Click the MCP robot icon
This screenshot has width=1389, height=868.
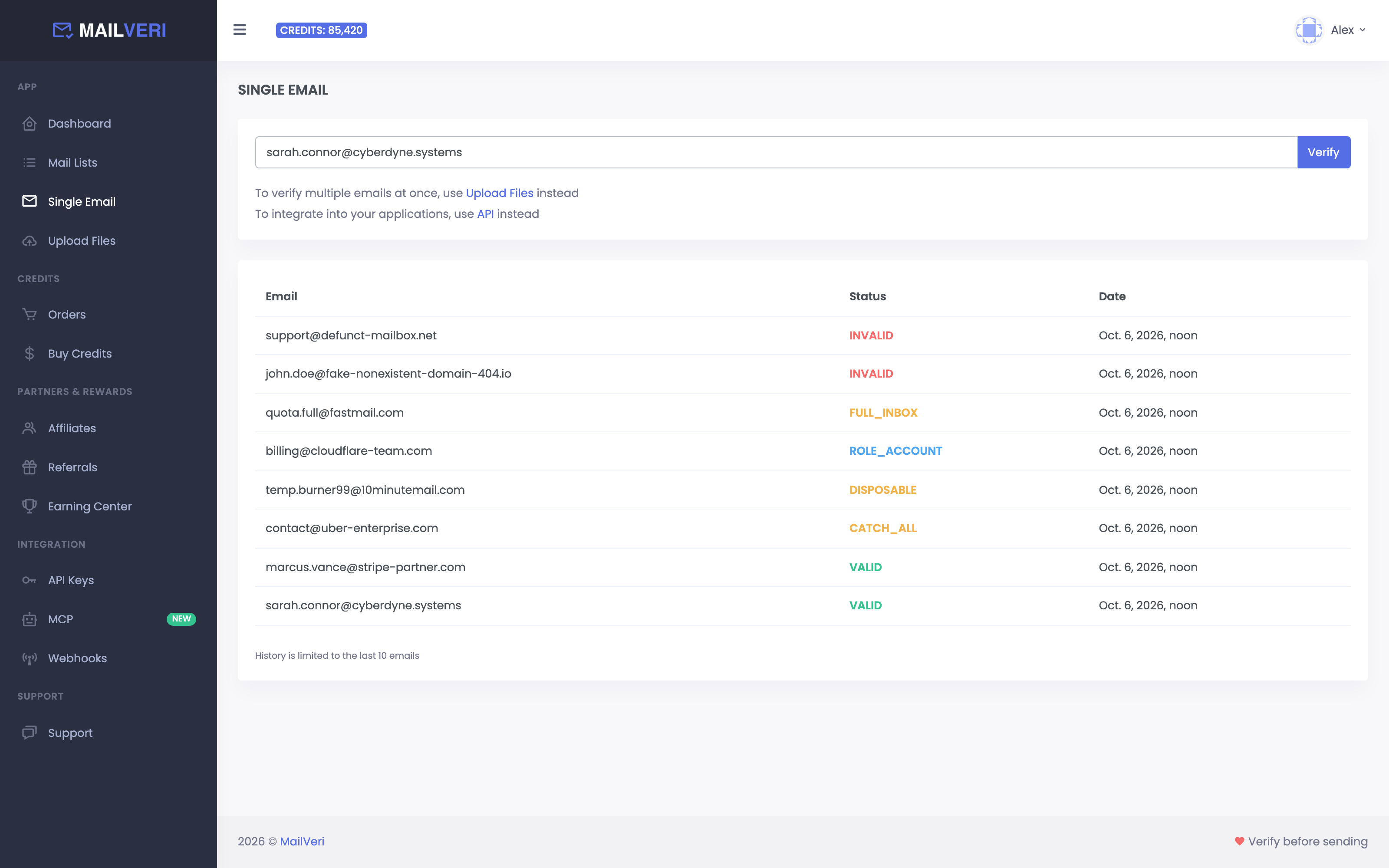pos(29,619)
